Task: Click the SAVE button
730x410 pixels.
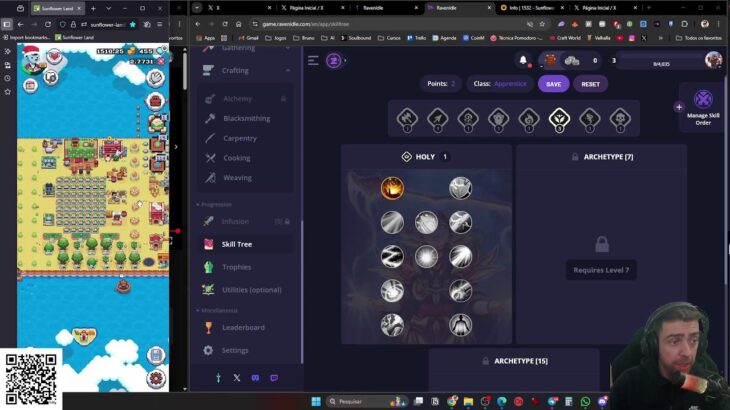Action: click(x=553, y=84)
